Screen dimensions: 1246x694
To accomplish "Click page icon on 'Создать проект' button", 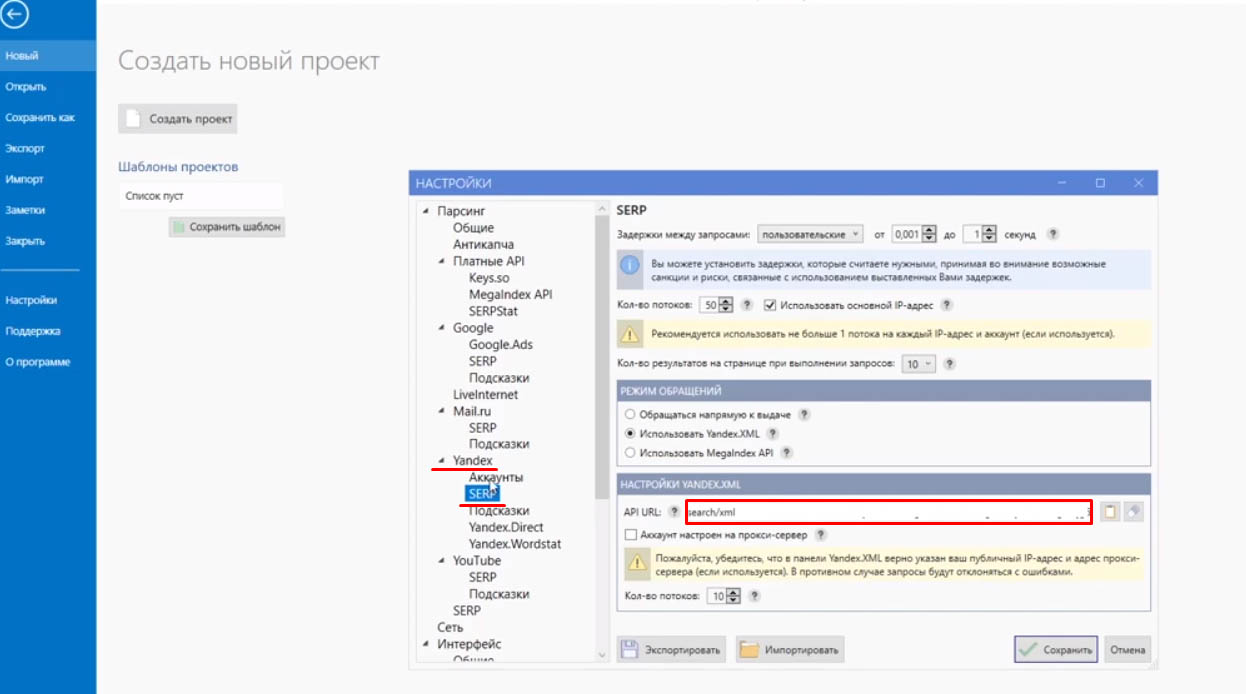I will [x=133, y=118].
